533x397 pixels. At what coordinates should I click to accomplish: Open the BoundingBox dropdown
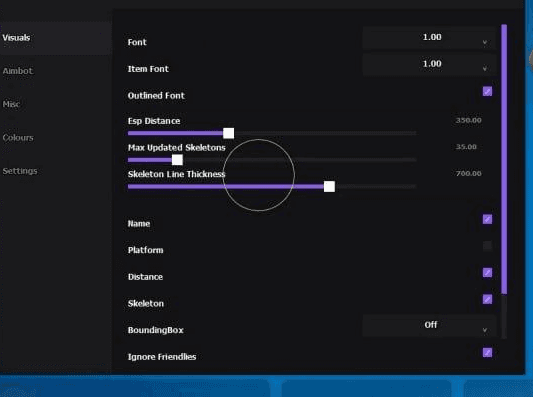pyautogui.click(x=429, y=325)
